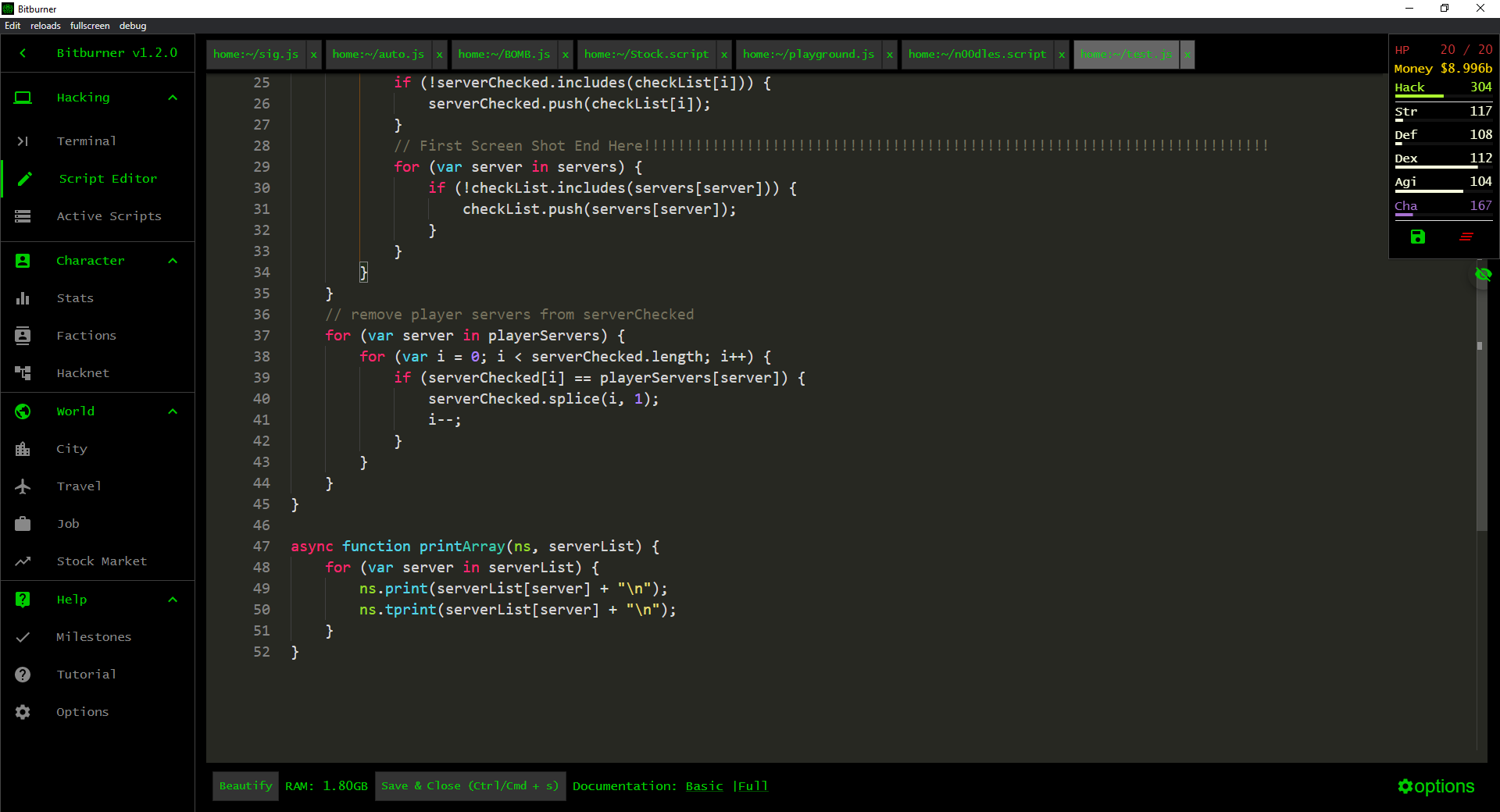Image resolution: width=1500 pixels, height=812 pixels.
Task: Click the Travel airplane icon
Action: 23,486
